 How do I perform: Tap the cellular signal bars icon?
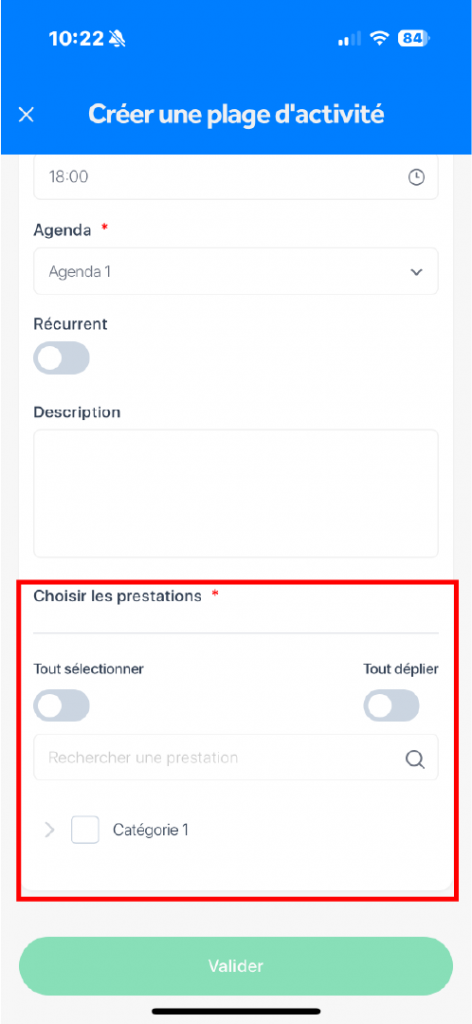pyautogui.click(x=349, y=39)
